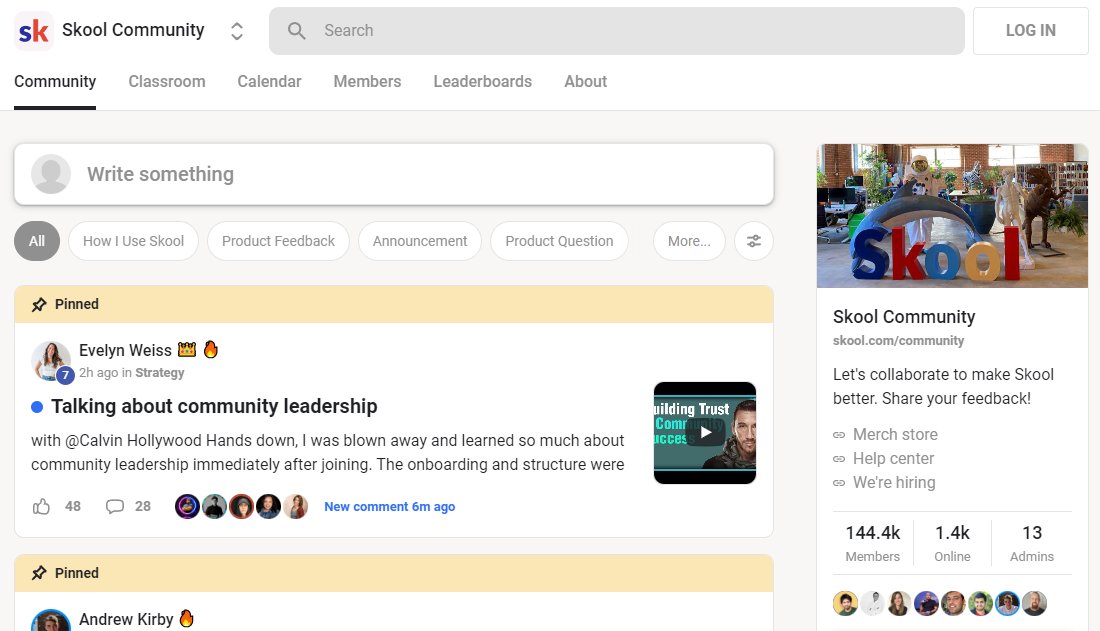This screenshot has width=1100, height=631.
Task: Expand the More... categories dropdown
Action: 689,241
